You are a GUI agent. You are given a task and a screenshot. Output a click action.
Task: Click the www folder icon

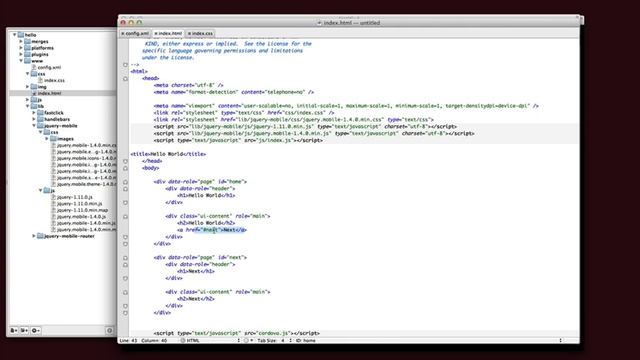tap(27, 61)
